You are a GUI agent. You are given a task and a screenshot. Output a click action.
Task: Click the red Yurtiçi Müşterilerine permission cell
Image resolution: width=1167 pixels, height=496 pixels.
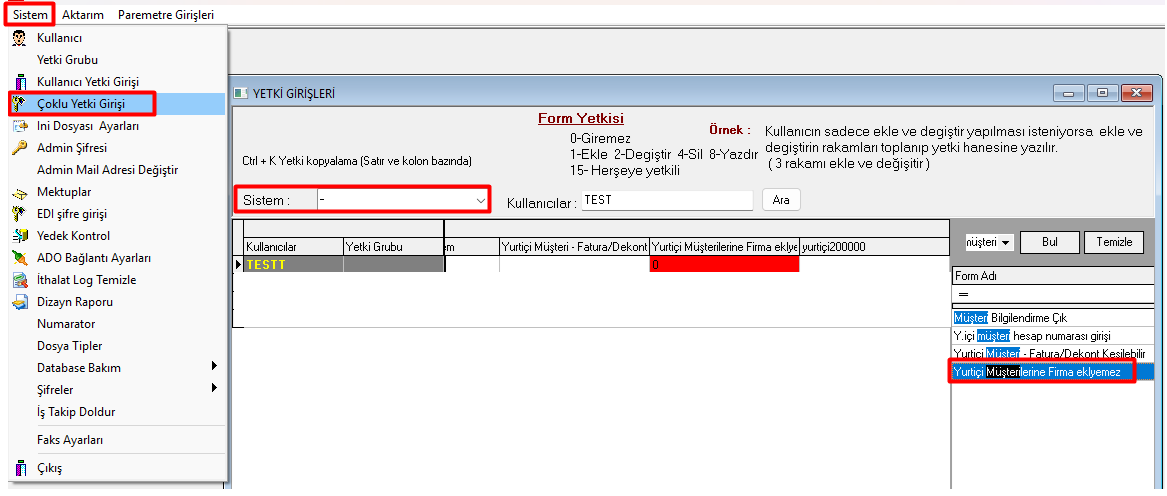pos(724,265)
